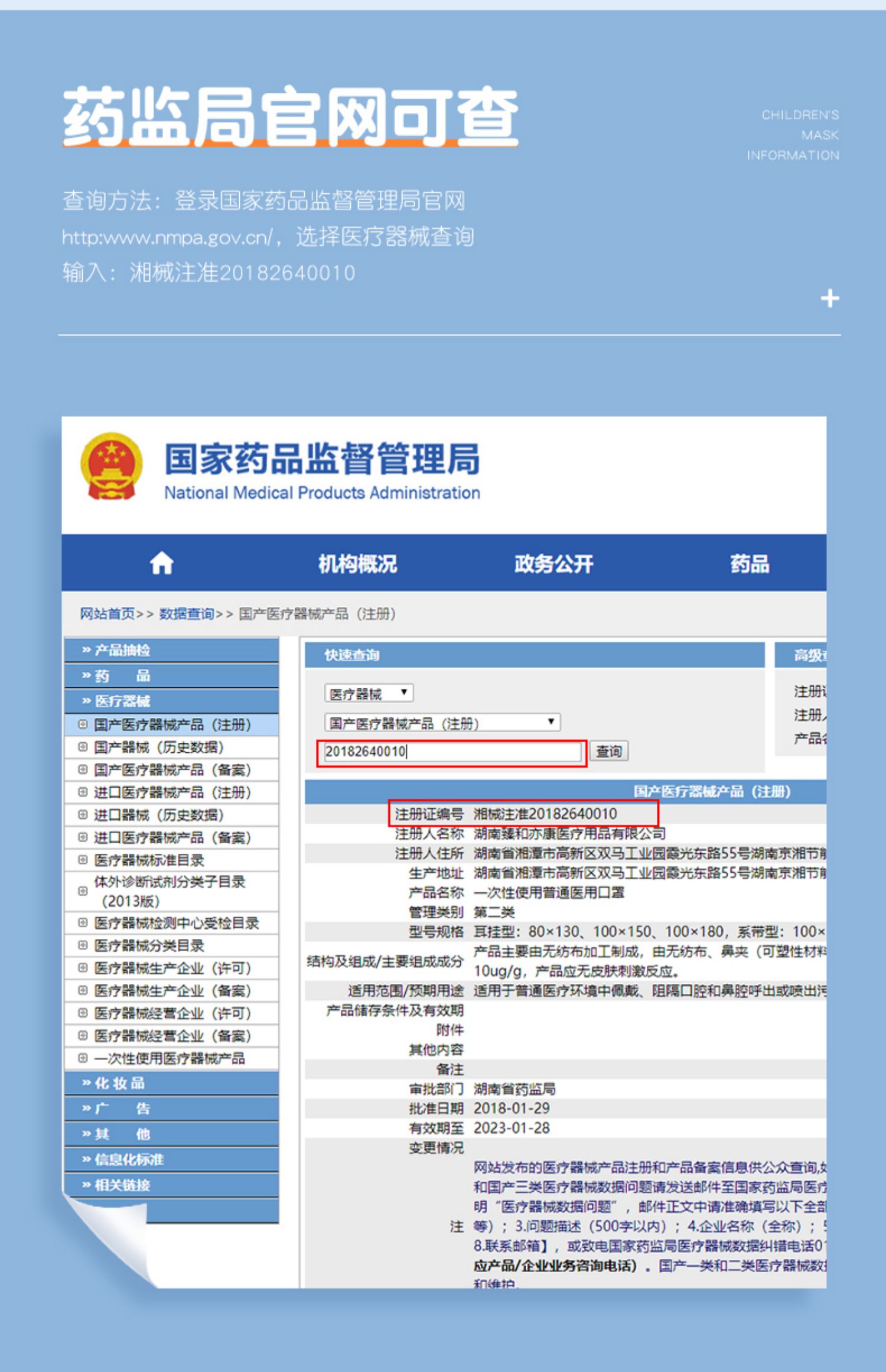Open the 药品 navigation menu
This screenshot has height=1372, width=886.
click(750, 564)
